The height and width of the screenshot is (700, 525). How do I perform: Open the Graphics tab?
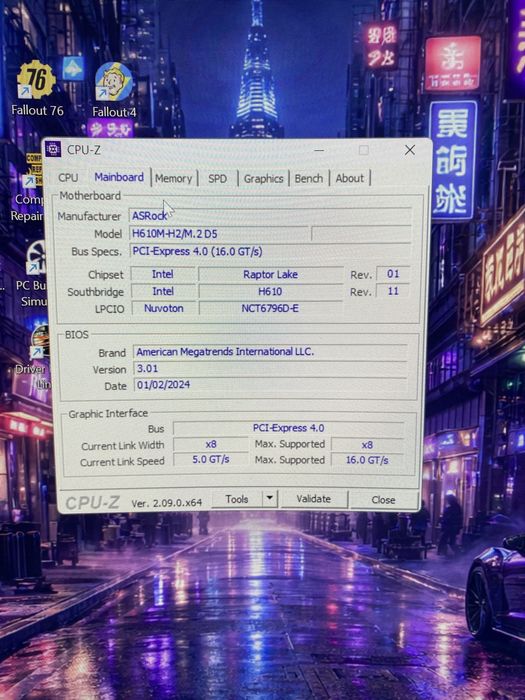click(x=263, y=179)
